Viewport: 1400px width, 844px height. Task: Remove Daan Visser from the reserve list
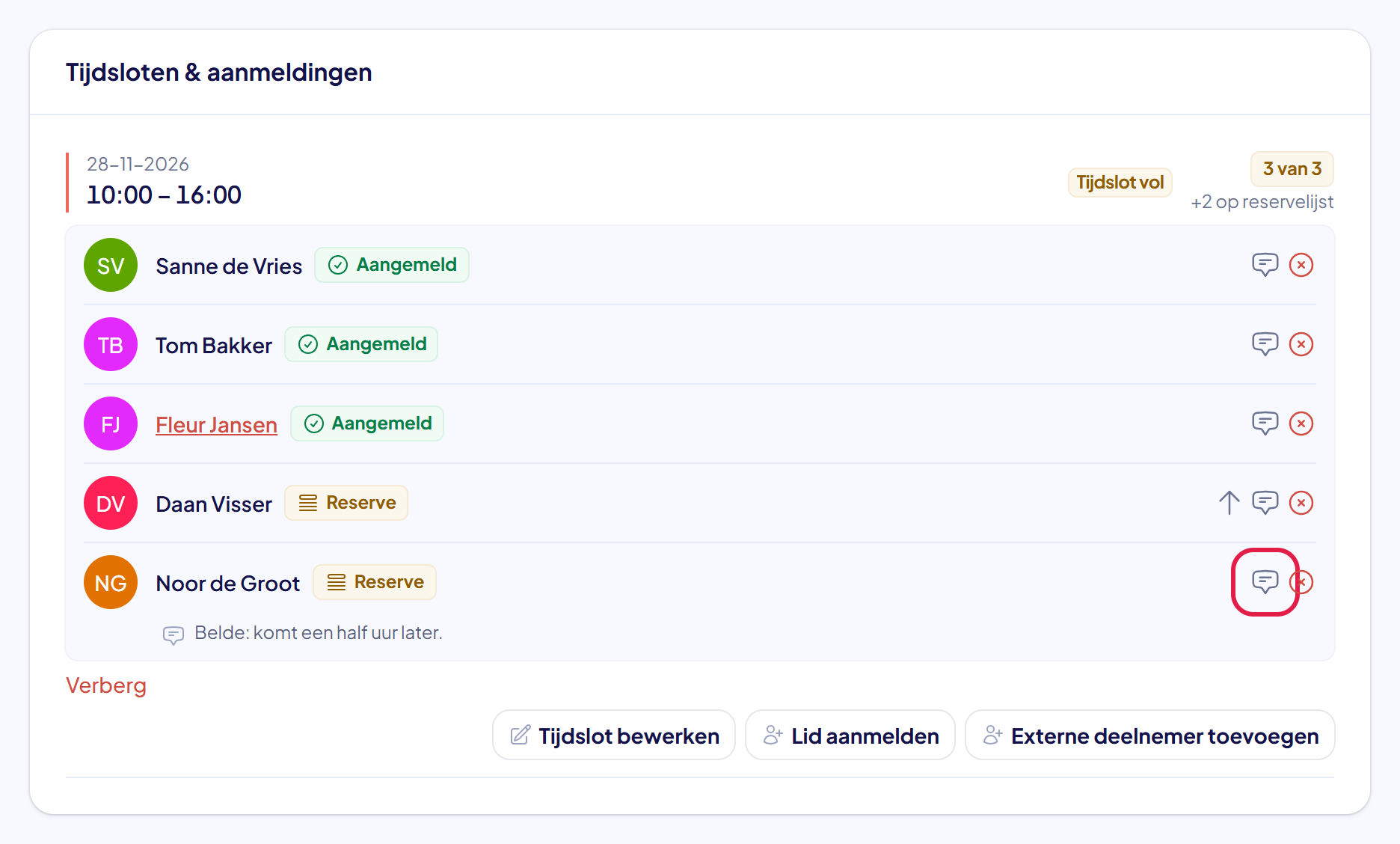(x=1301, y=503)
